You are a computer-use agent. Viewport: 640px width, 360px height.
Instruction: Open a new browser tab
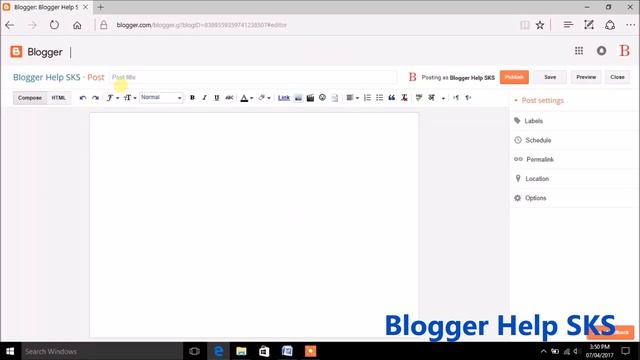(x=100, y=7)
